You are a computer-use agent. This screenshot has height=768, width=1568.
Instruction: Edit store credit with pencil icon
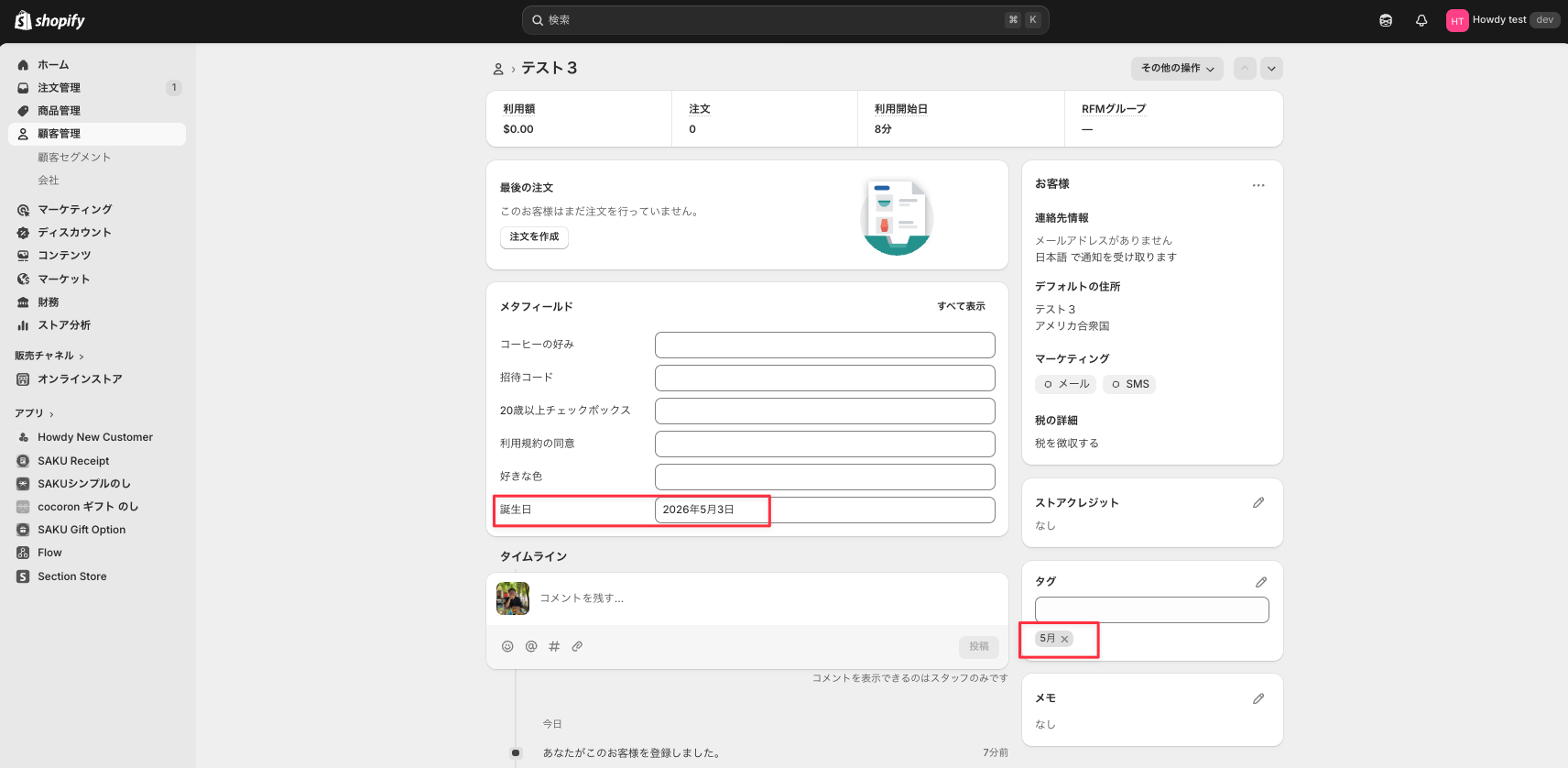1258,502
